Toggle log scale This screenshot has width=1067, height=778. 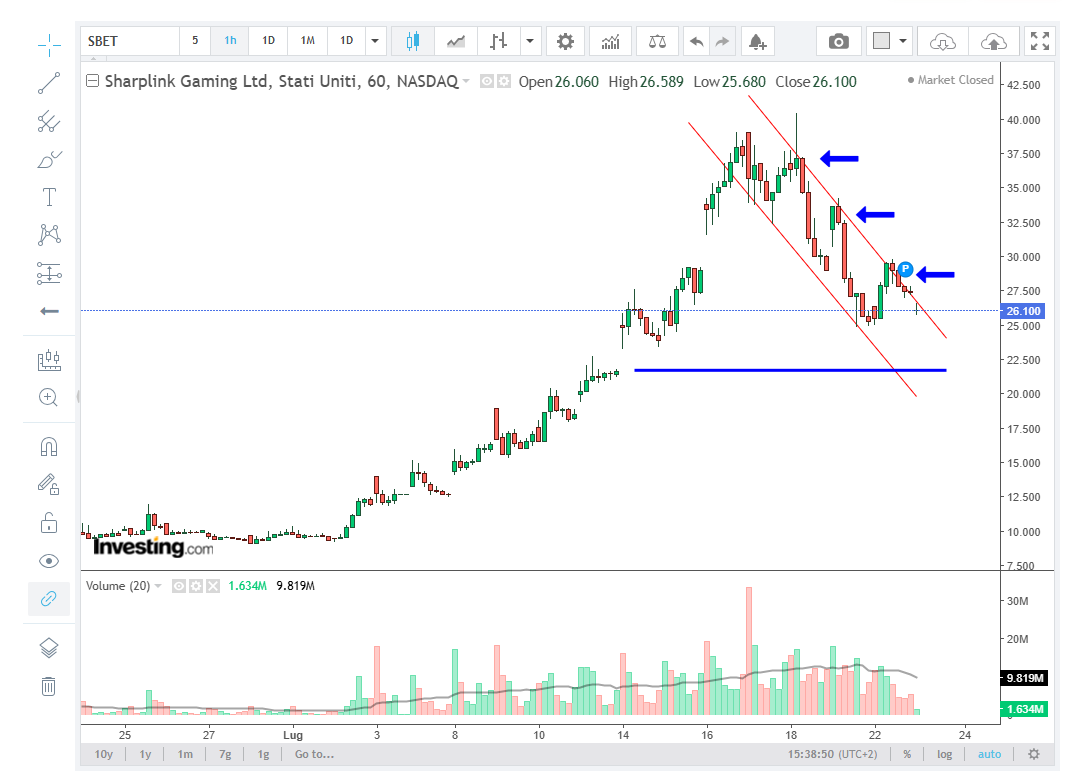945,754
